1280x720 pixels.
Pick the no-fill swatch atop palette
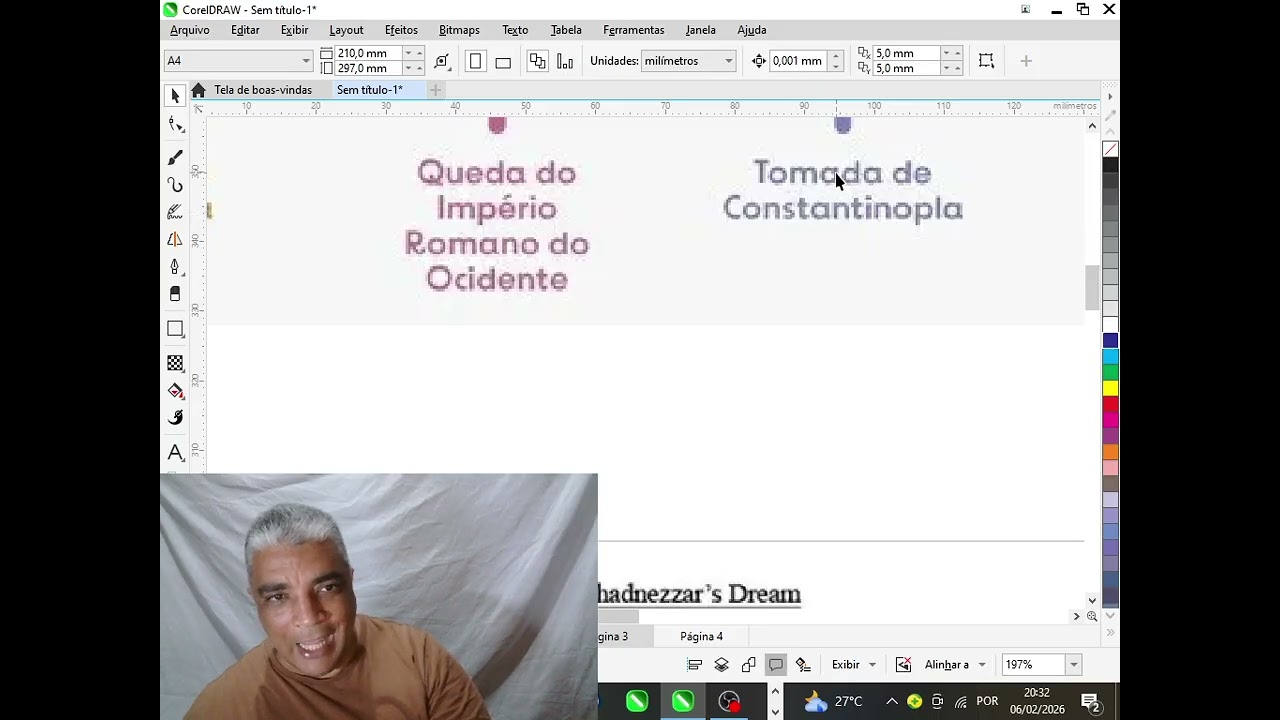[1110, 149]
